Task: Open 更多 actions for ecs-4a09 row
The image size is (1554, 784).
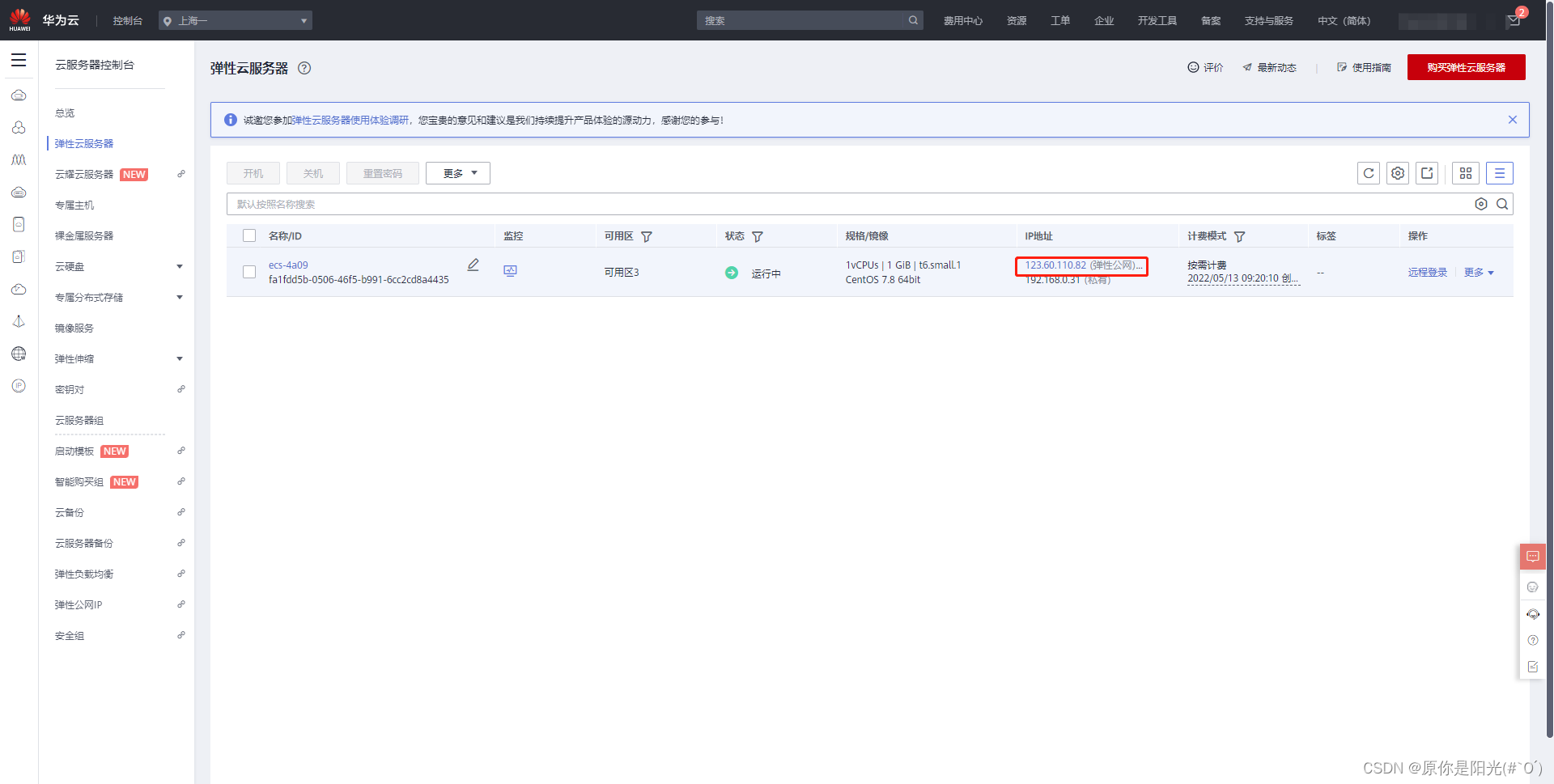Action: (1479, 273)
